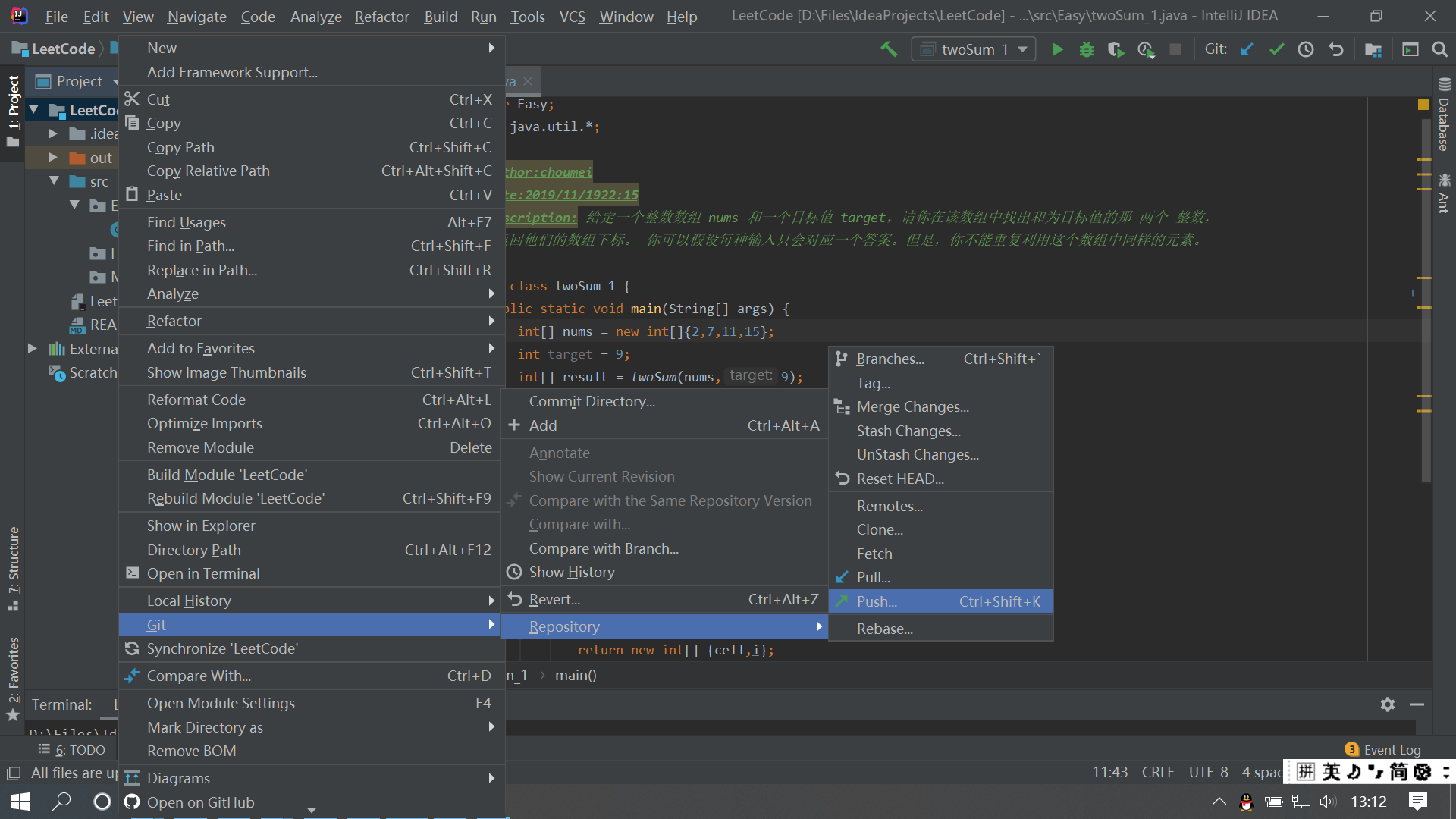Expand the Diagrams submenu
1456x819 pixels.
(312, 778)
